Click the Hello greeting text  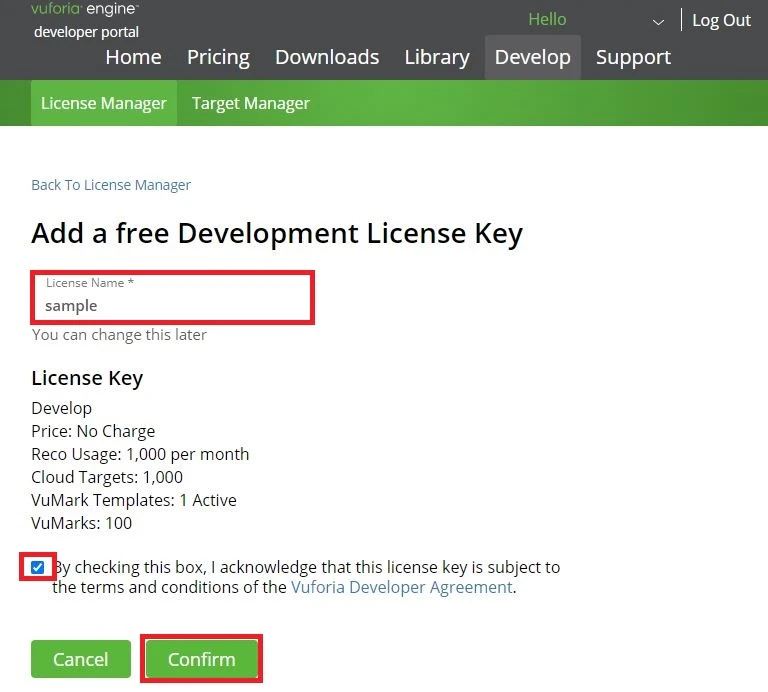click(547, 20)
